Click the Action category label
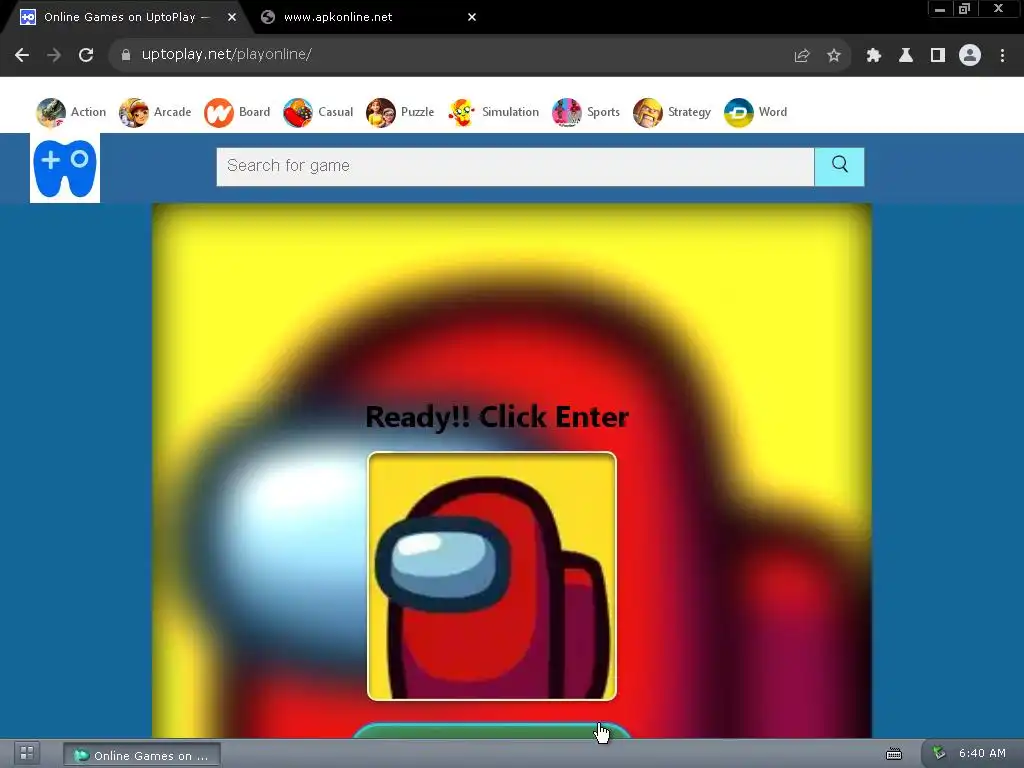The height and width of the screenshot is (768, 1024). 88,112
